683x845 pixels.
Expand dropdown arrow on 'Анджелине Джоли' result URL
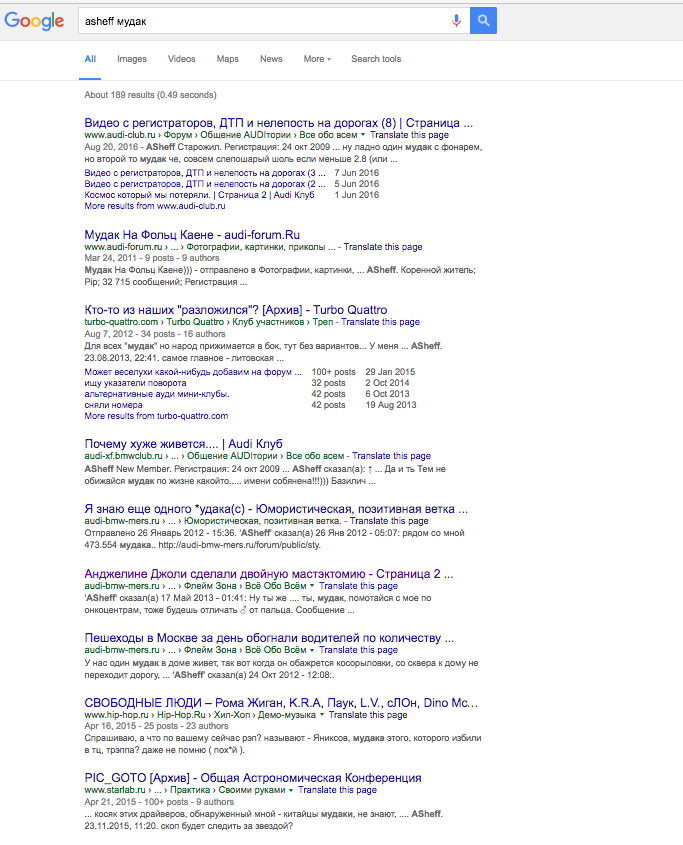point(312,586)
